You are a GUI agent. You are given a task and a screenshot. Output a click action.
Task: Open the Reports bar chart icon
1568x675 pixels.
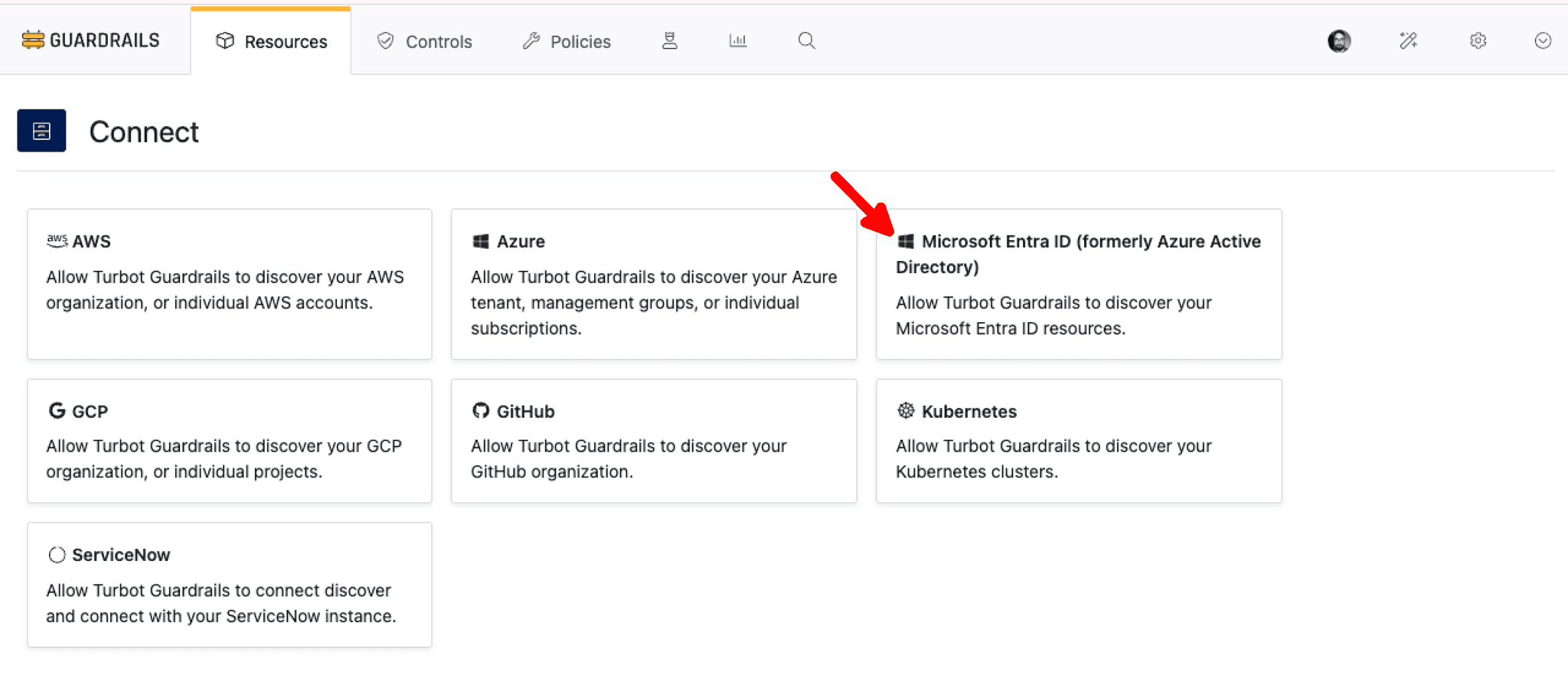pyautogui.click(x=738, y=41)
